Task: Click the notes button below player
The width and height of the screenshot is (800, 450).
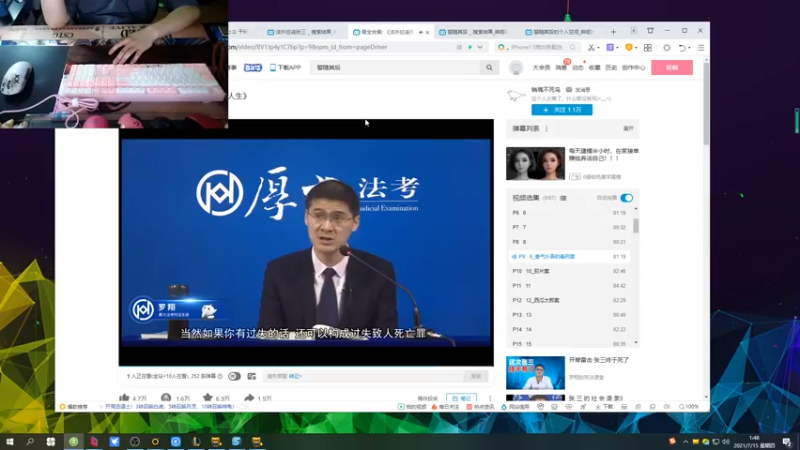Action: point(461,398)
